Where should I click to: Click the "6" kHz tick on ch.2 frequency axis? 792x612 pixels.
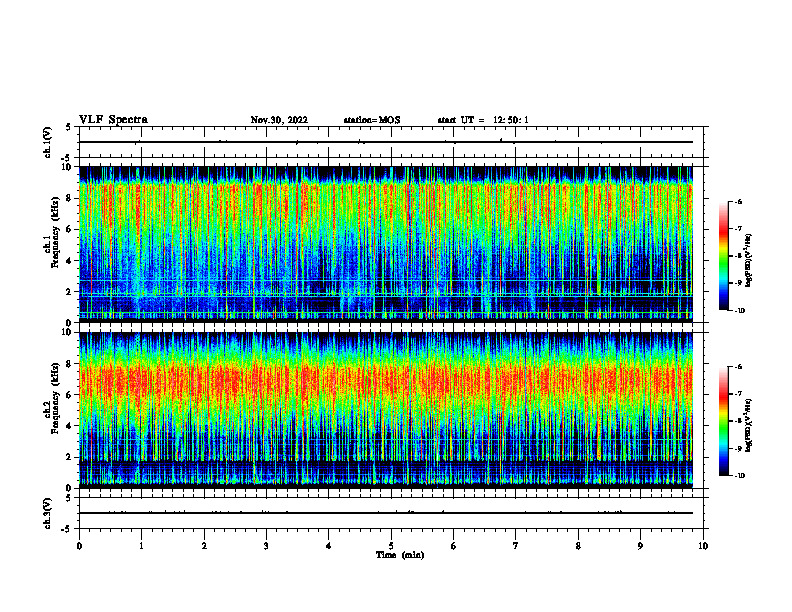[69, 395]
